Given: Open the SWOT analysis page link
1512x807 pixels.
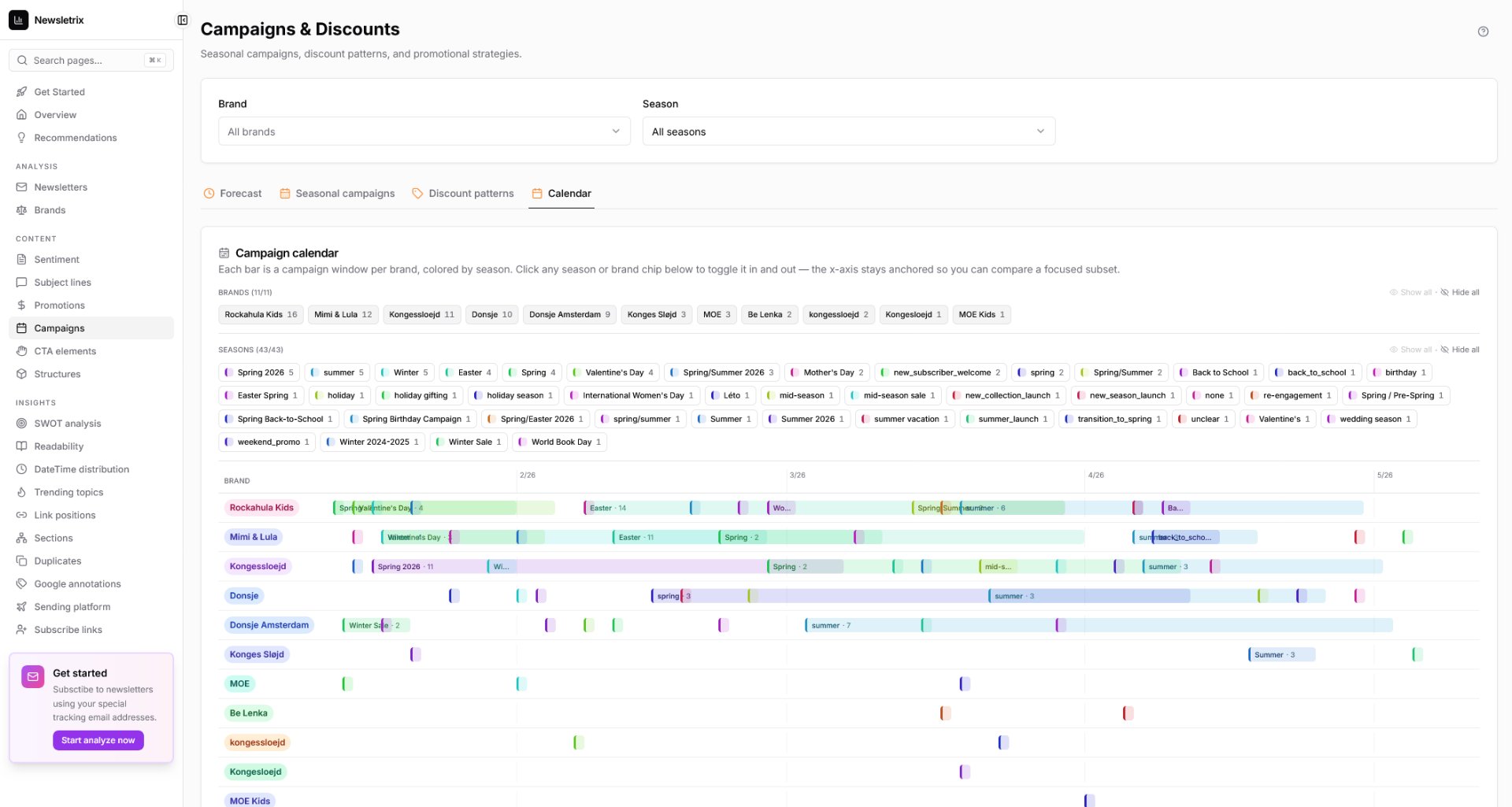Looking at the screenshot, I should point(91,424).
